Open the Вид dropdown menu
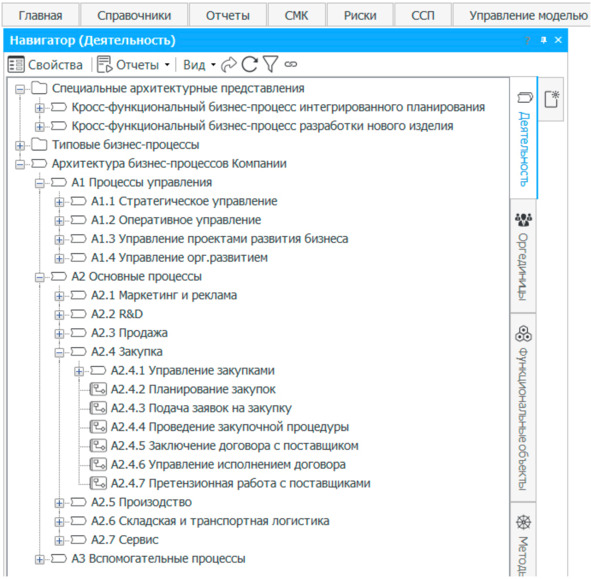The height and width of the screenshot is (579, 591). [199, 65]
